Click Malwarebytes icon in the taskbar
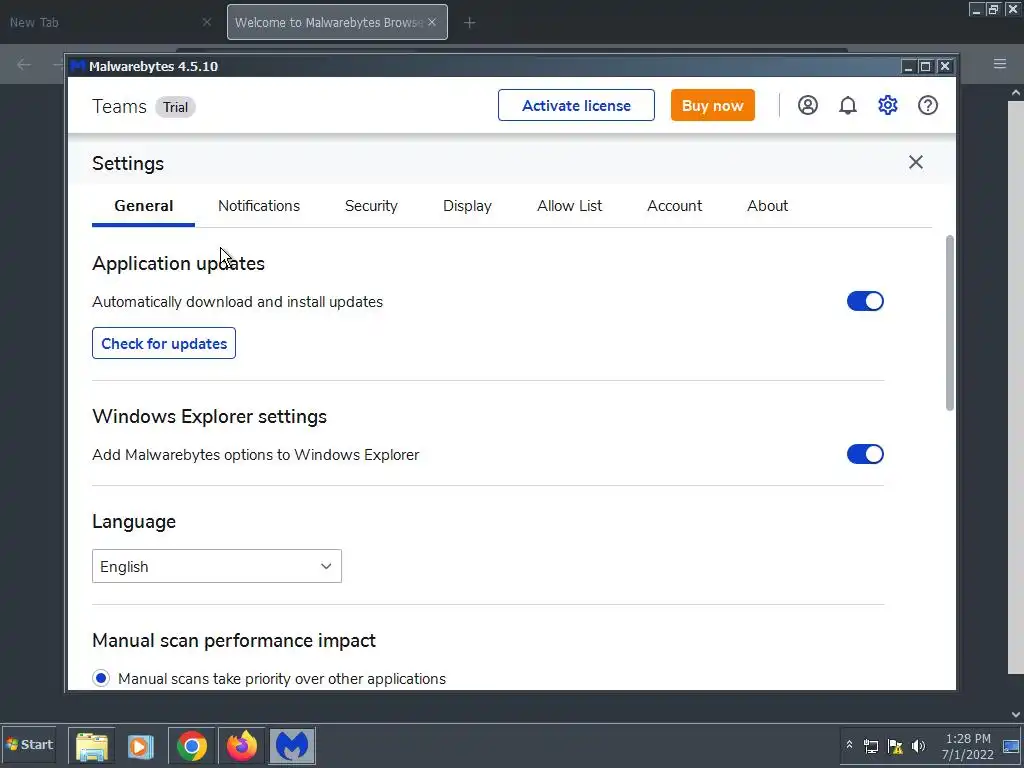Image resolution: width=1024 pixels, height=768 pixels. (x=292, y=745)
